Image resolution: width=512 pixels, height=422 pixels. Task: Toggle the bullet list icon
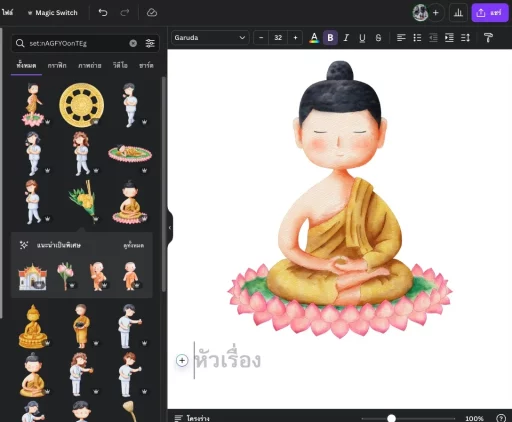417,38
